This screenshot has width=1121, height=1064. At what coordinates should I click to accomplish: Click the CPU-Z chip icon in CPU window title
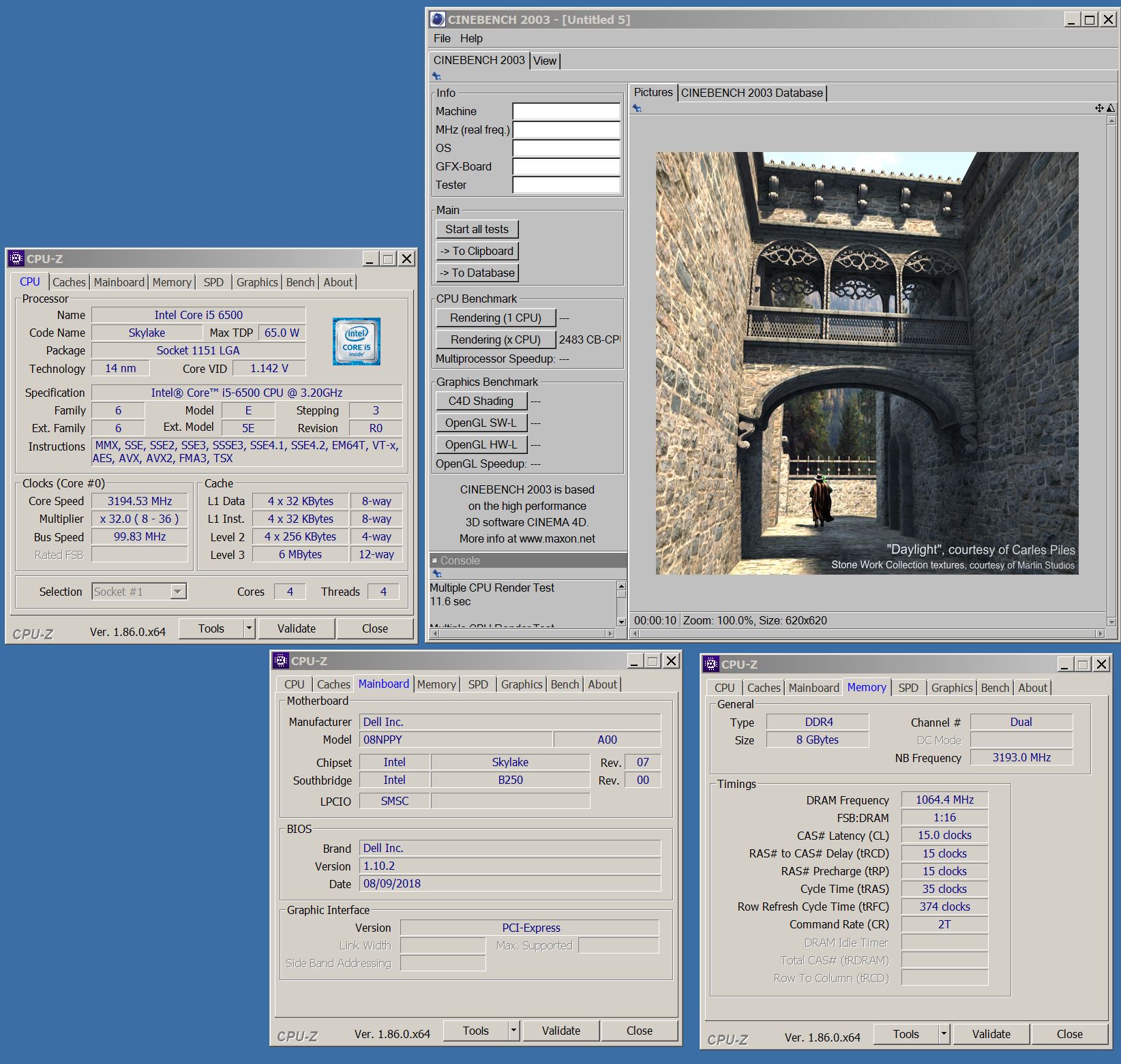[x=16, y=258]
